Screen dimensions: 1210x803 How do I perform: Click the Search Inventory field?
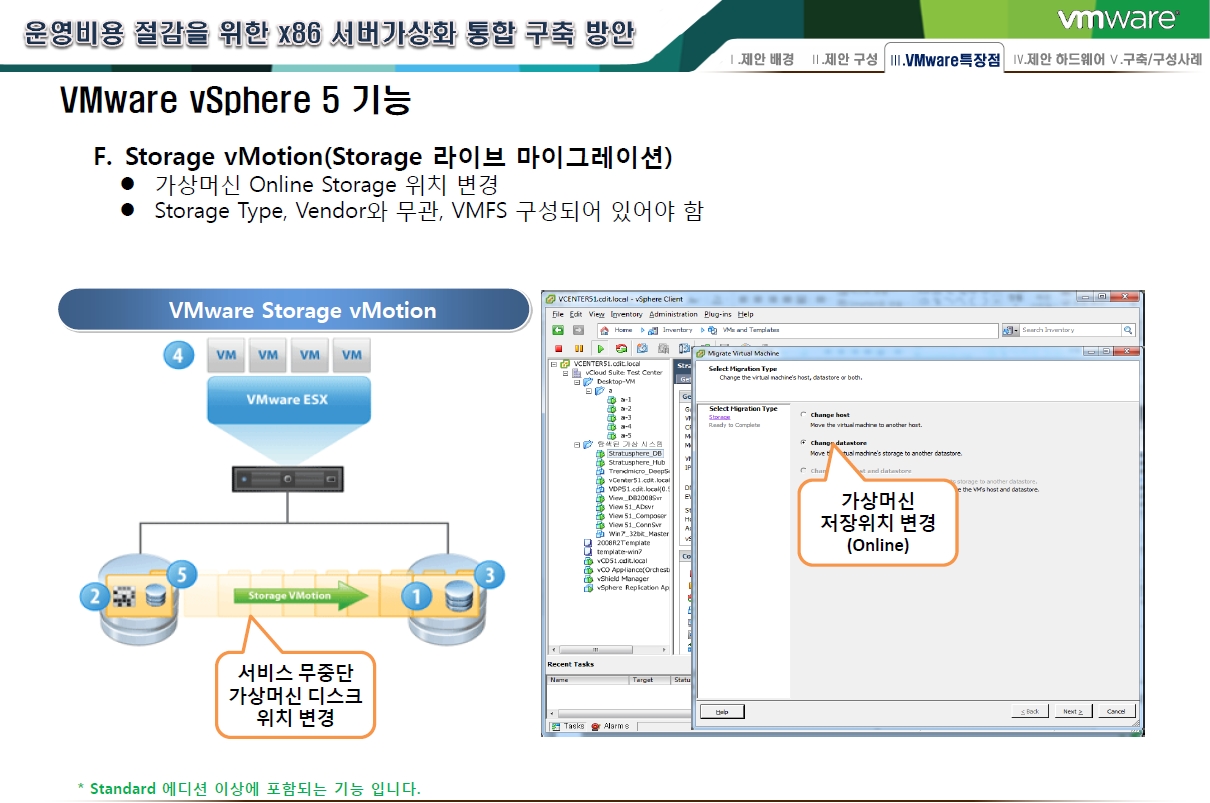pos(1071,330)
